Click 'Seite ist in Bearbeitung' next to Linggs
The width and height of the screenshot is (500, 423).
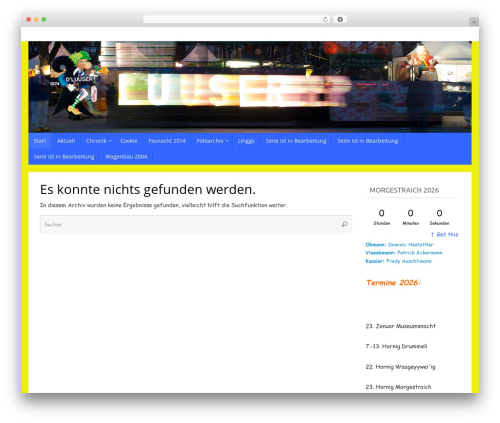296,141
